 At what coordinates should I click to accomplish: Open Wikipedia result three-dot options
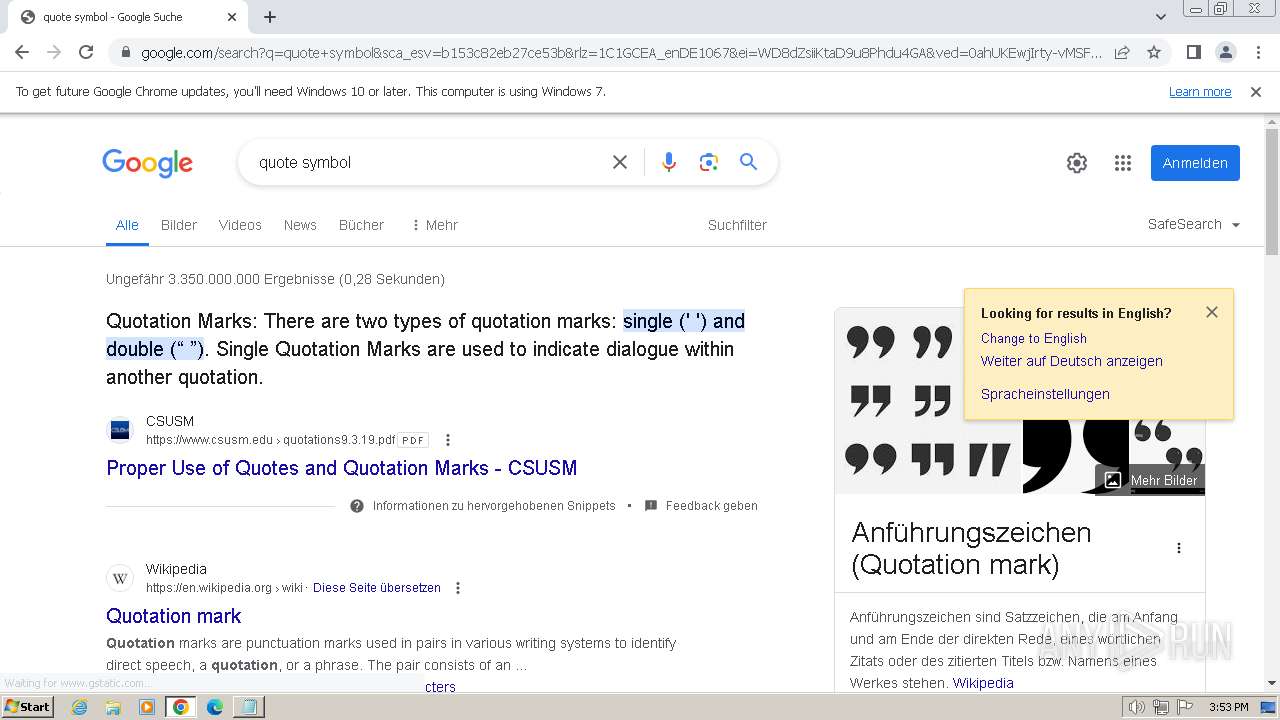pos(458,588)
